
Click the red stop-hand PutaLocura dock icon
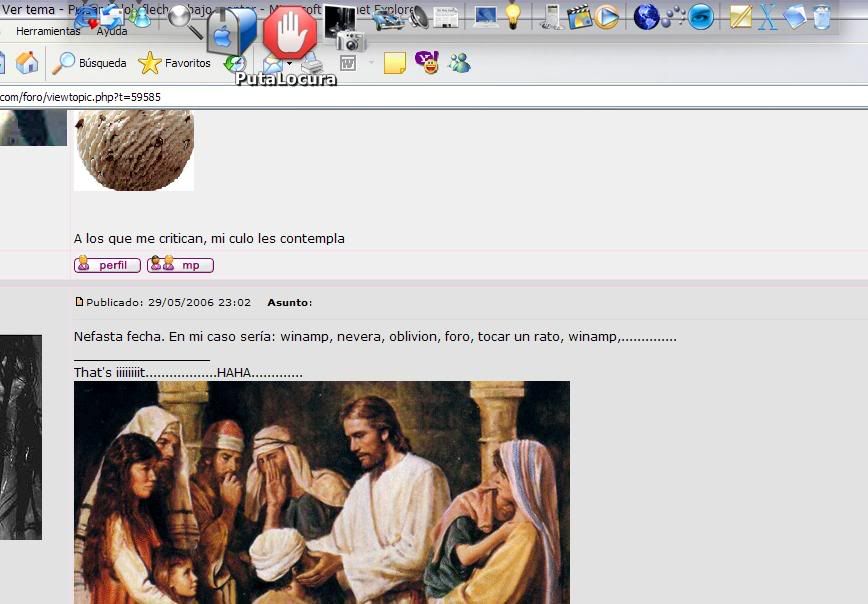[x=290, y=32]
